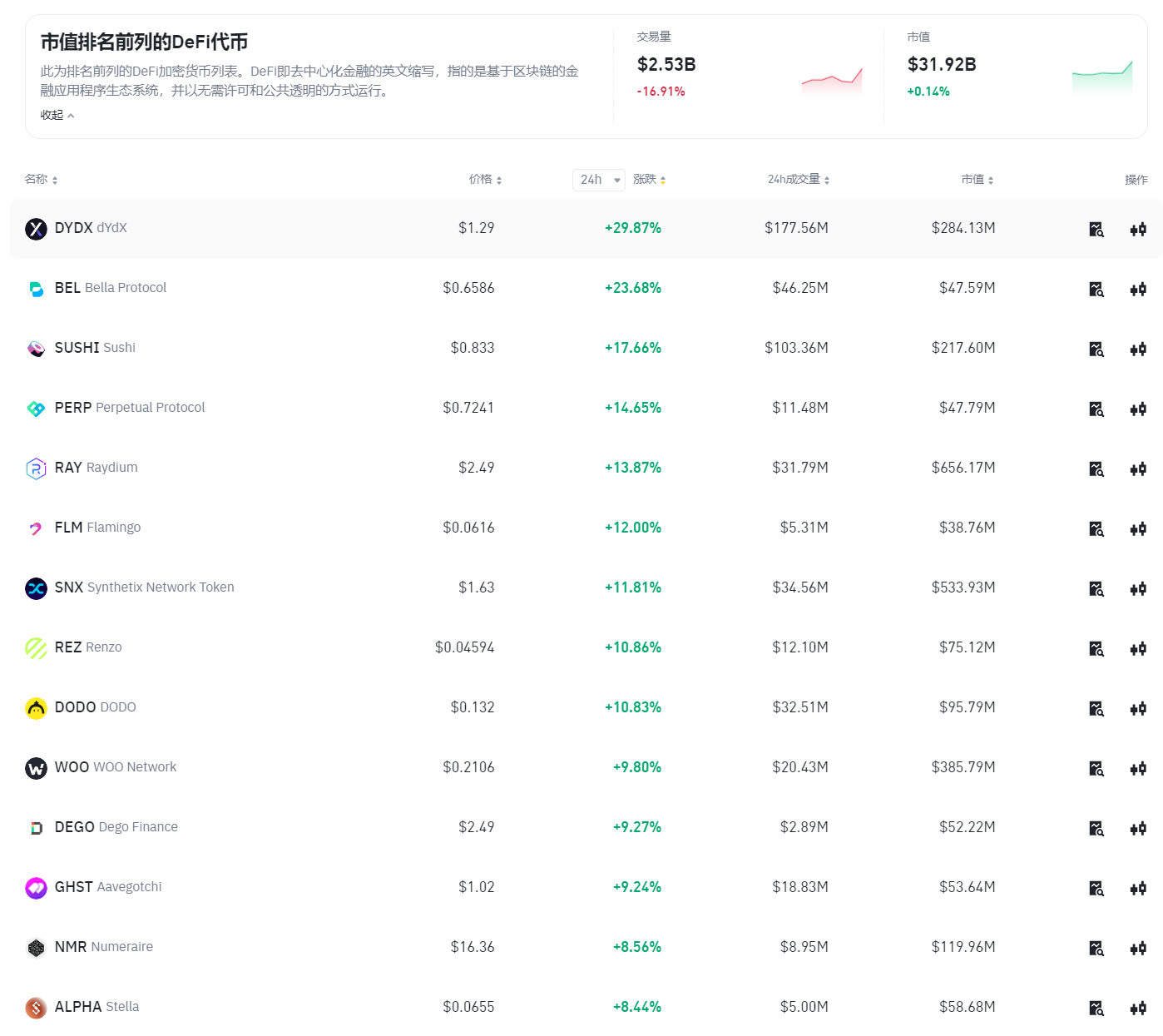Click the market cap sparkline chart

tap(1102, 77)
